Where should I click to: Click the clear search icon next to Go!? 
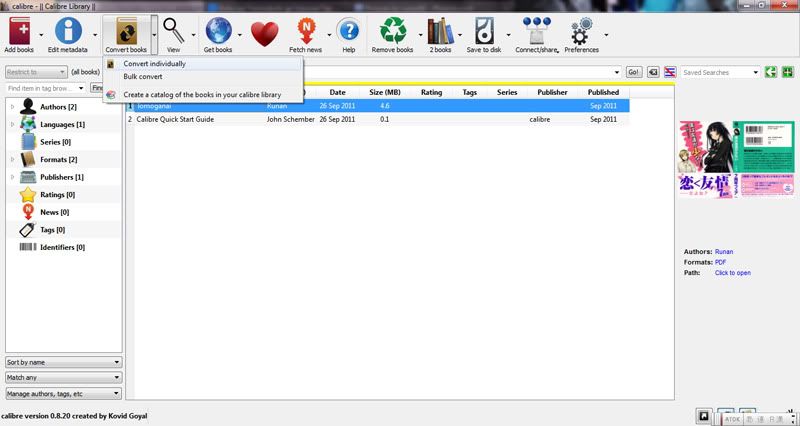coord(654,72)
